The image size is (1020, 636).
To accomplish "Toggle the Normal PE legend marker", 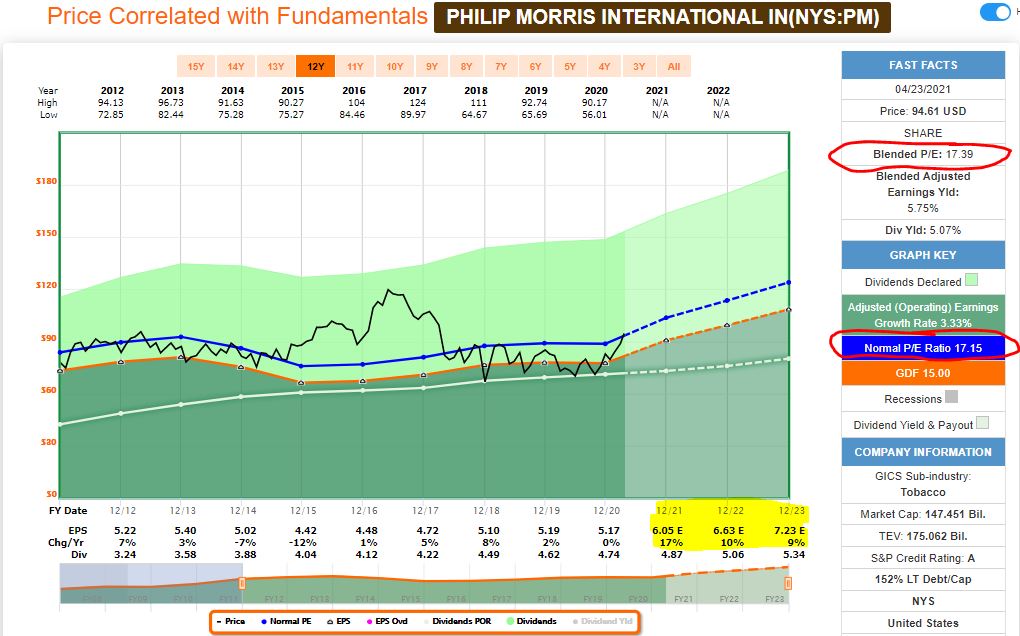I will pyautogui.click(x=286, y=621).
